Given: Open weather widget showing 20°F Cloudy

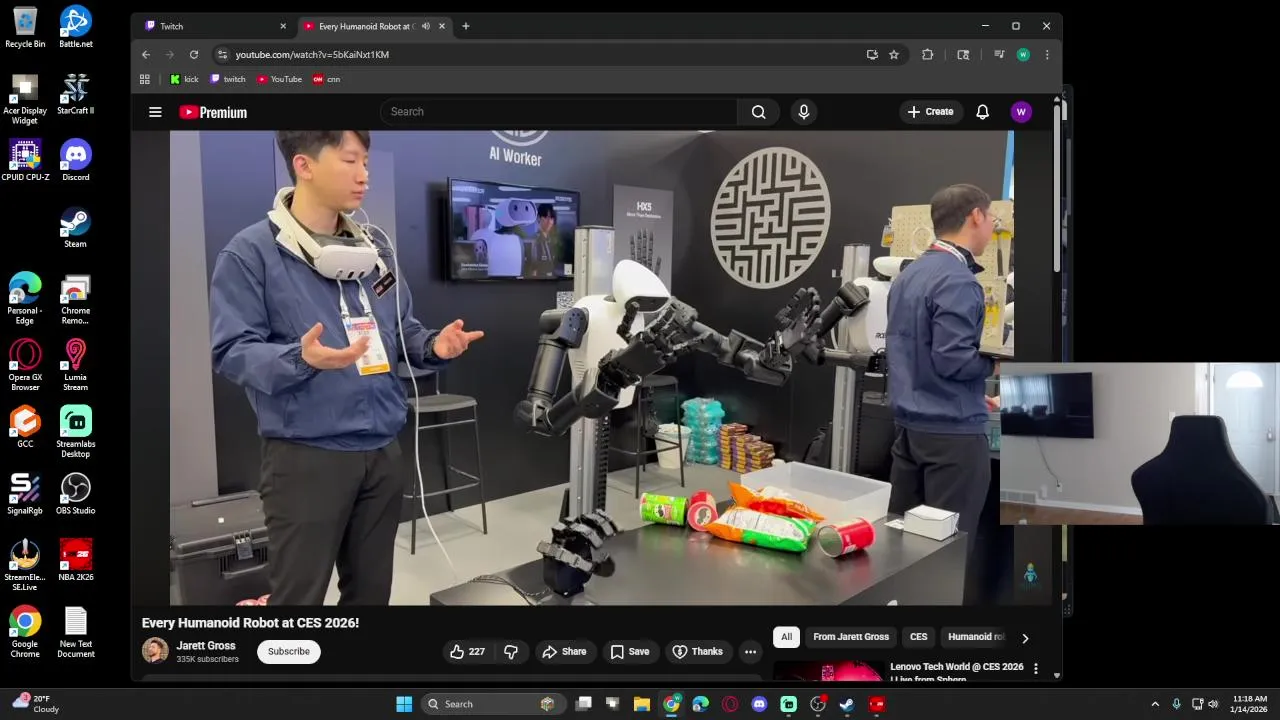Looking at the screenshot, I should 35,704.
